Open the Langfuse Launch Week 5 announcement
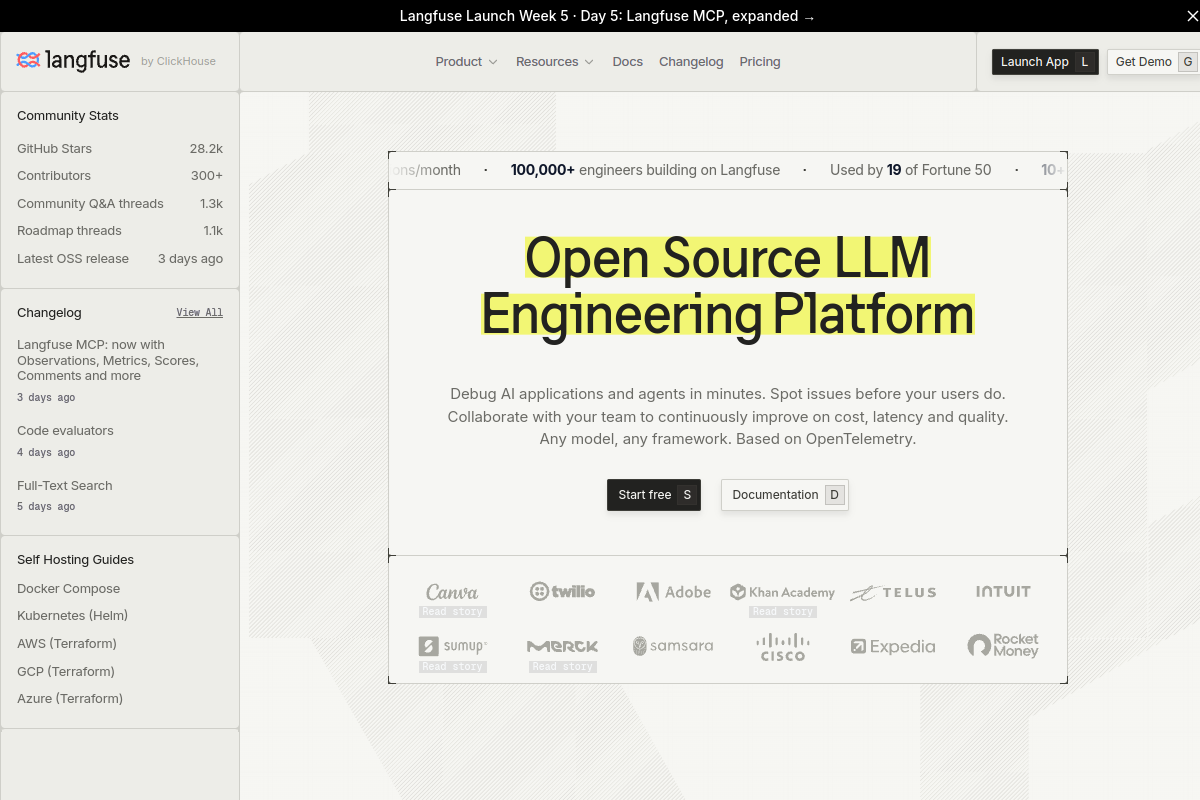Viewport: 1200px width, 800px height. coord(607,16)
